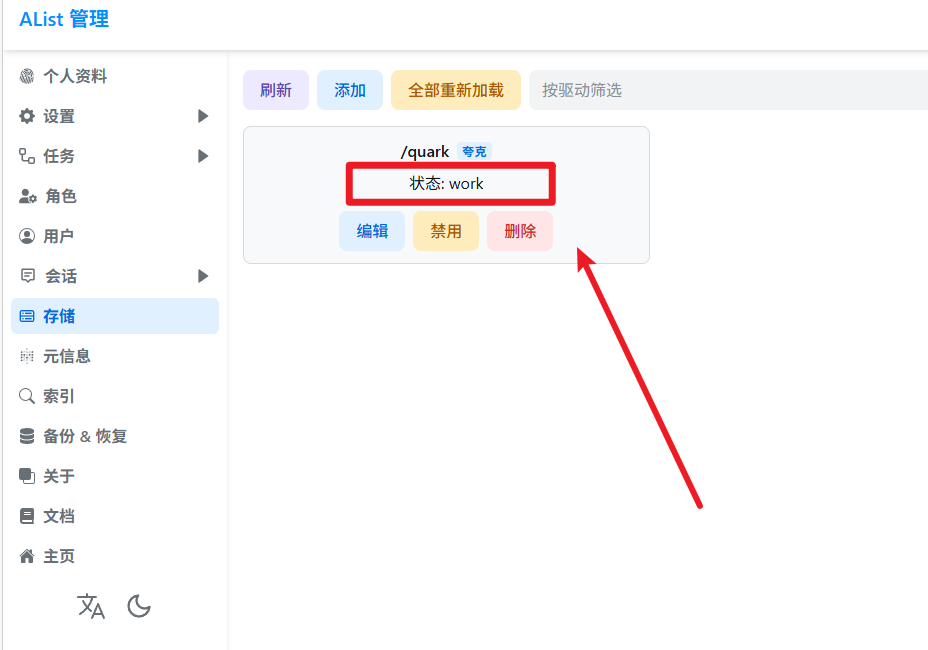Click the 会话 chat icon
The image size is (928, 650).
tap(28, 276)
